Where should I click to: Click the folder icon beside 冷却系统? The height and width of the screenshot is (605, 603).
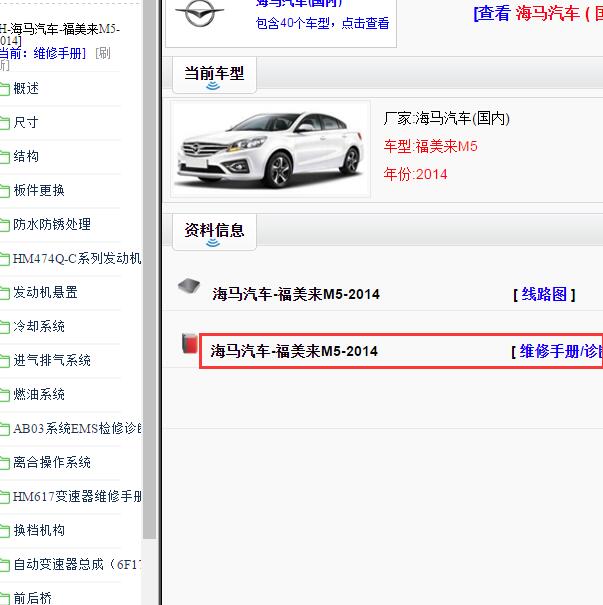[5, 327]
